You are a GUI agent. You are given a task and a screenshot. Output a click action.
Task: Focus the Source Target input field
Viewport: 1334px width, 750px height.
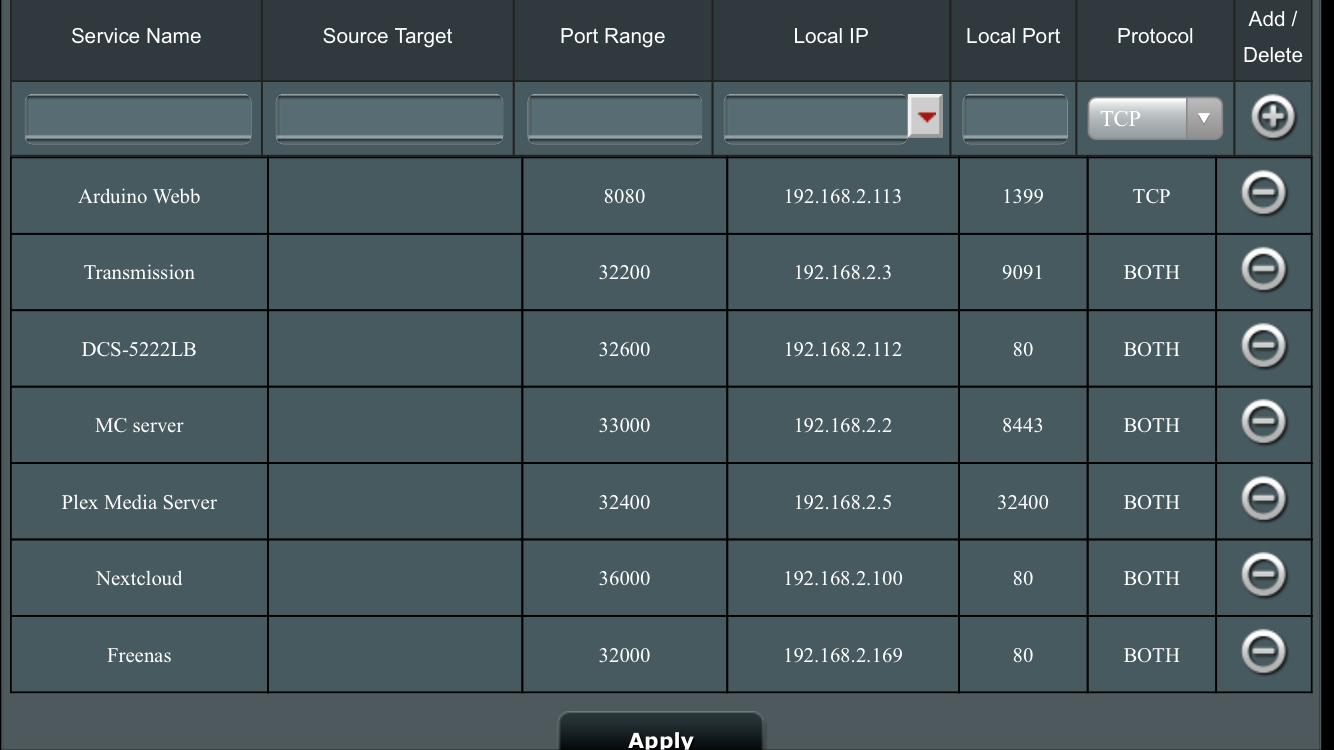coord(389,119)
